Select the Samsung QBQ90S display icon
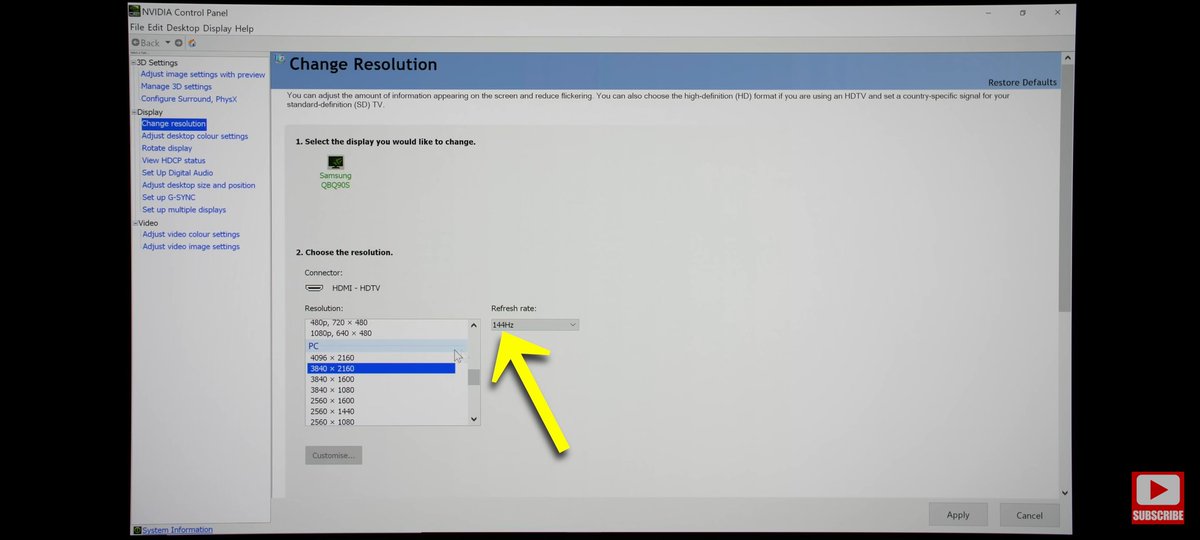The image size is (1200, 540). (335, 163)
